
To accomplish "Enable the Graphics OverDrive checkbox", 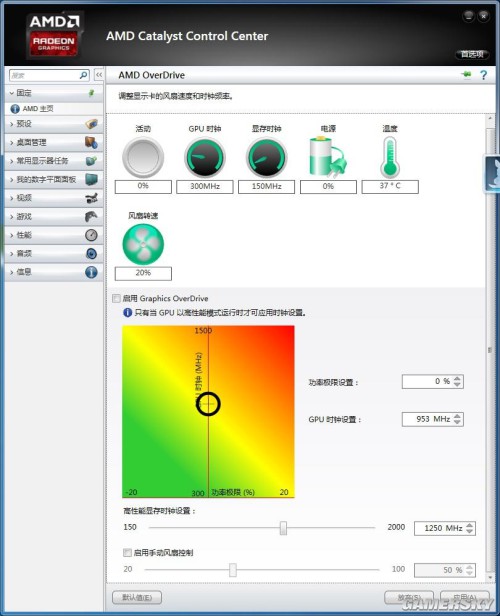I will (116, 299).
